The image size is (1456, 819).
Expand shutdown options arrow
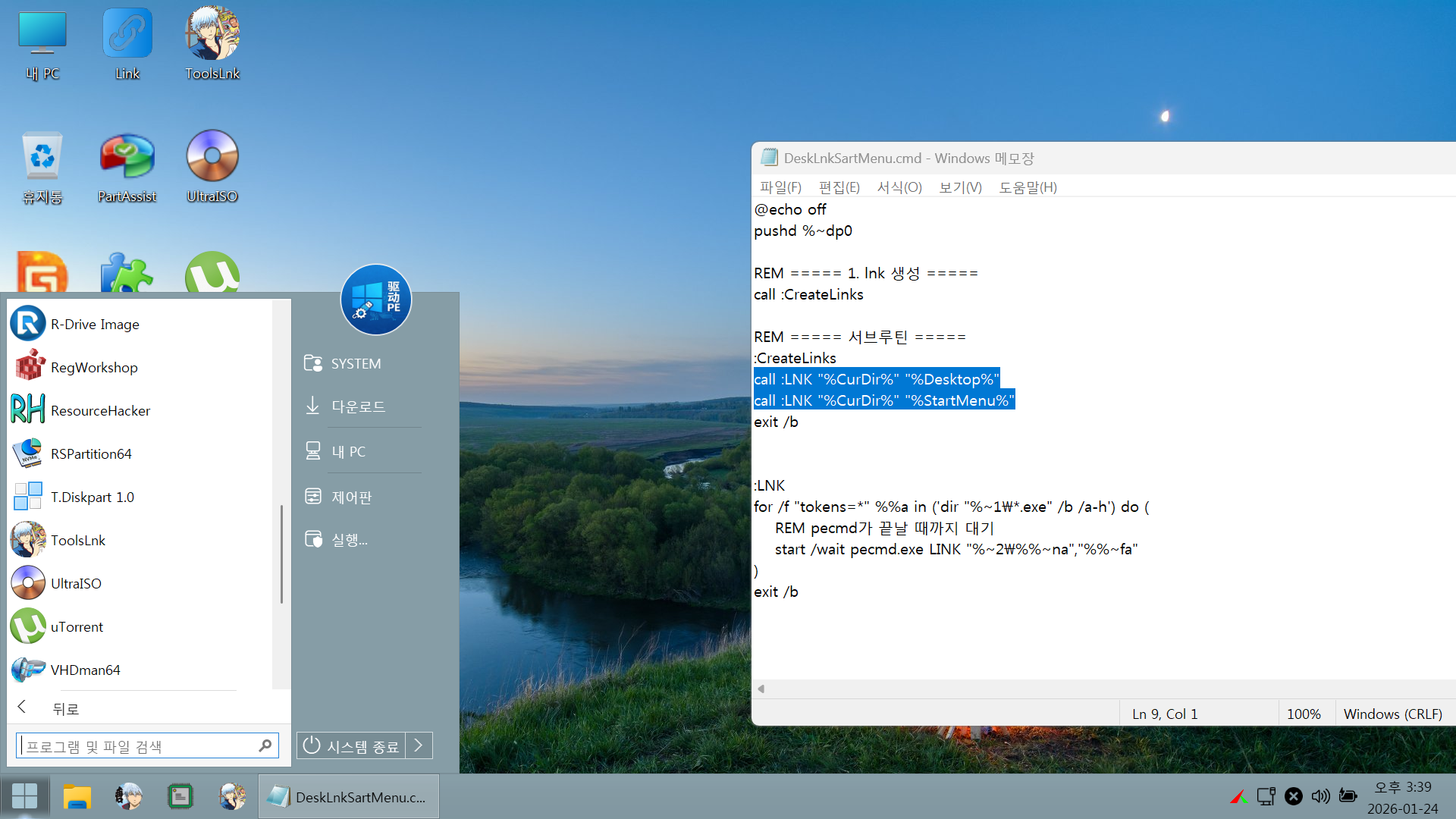[x=419, y=745]
